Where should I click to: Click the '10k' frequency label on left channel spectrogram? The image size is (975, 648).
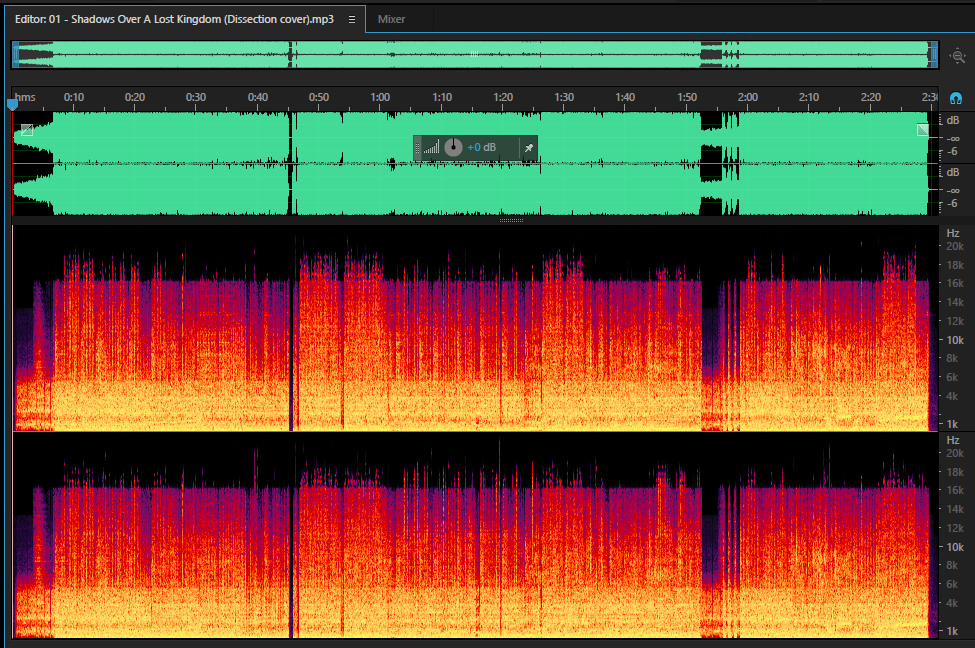pyautogui.click(x=955, y=340)
